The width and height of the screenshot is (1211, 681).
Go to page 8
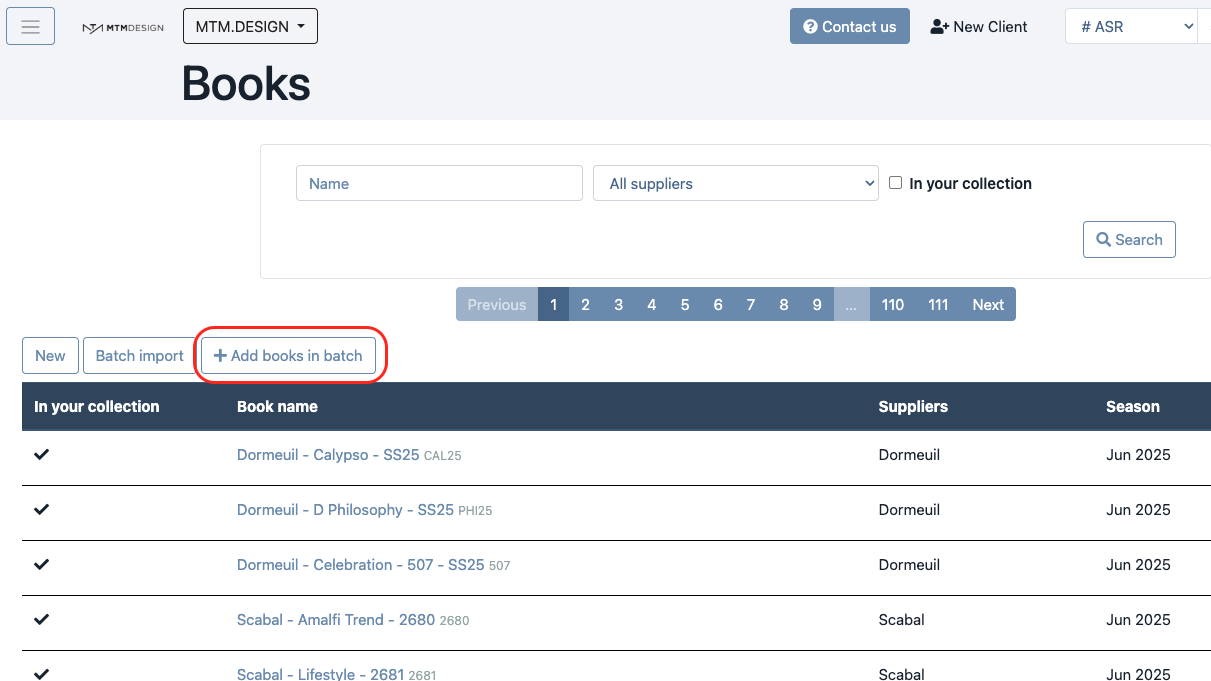coord(783,304)
